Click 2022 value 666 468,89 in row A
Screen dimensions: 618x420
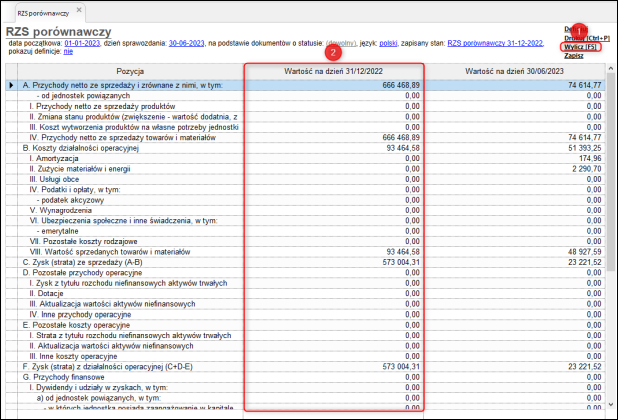click(x=401, y=85)
